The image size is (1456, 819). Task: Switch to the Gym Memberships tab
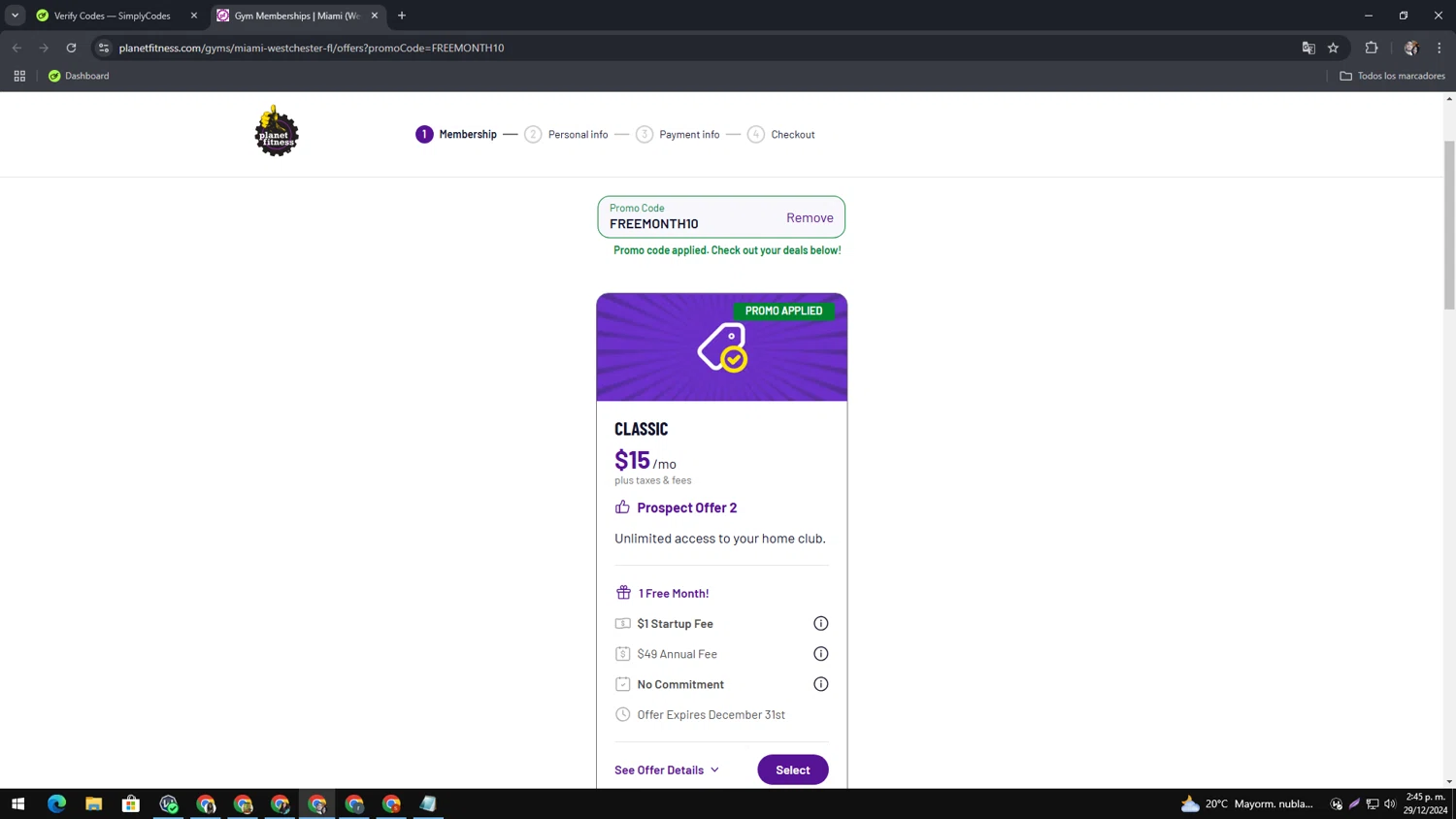(x=297, y=16)
